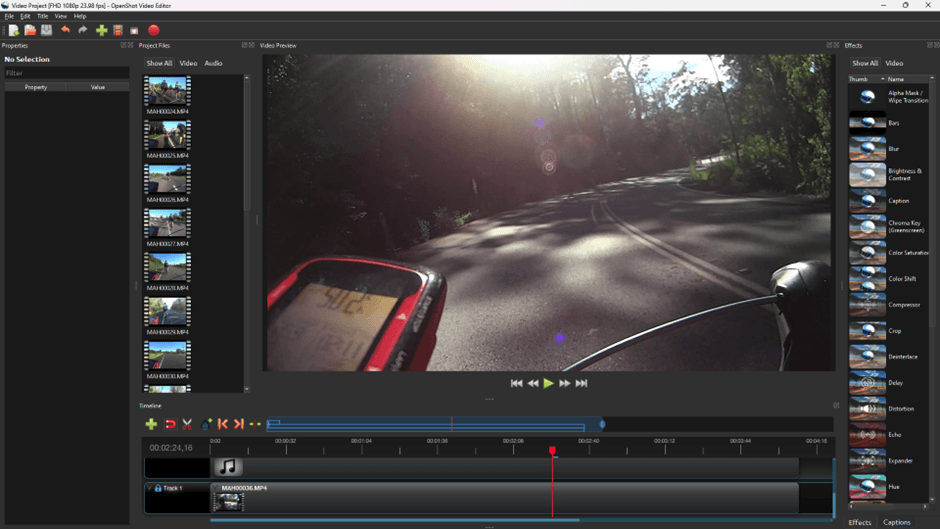The image size is (940, 529).
Task: Toggle the Video filter in Project Files
Action: click(x=188, y=63)
